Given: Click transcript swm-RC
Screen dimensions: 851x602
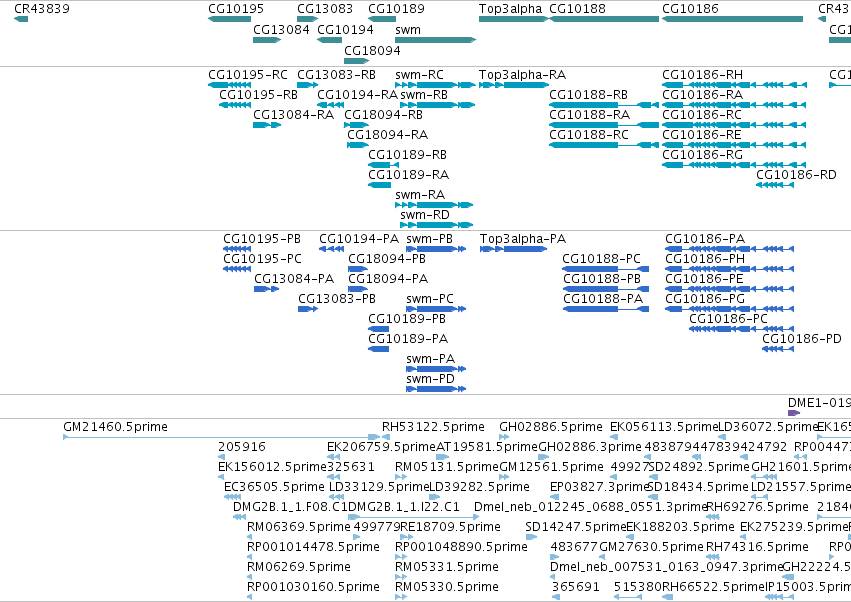Looking at the screenshot, I should [435, 85].
